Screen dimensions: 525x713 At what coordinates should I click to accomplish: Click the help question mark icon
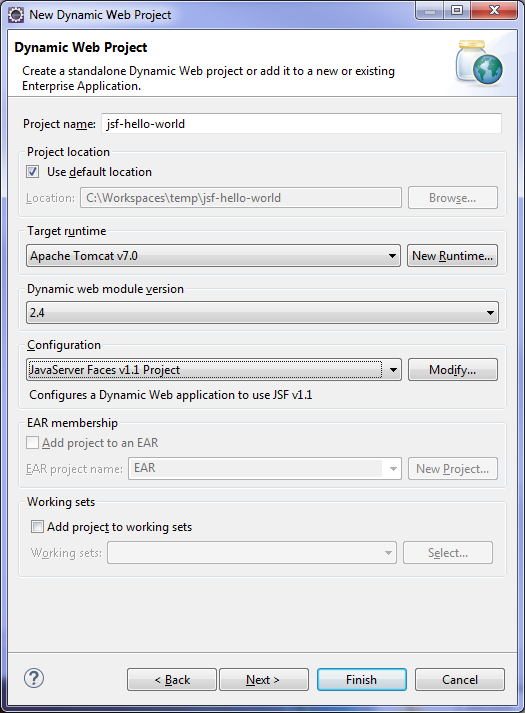(x=34, y=678)
